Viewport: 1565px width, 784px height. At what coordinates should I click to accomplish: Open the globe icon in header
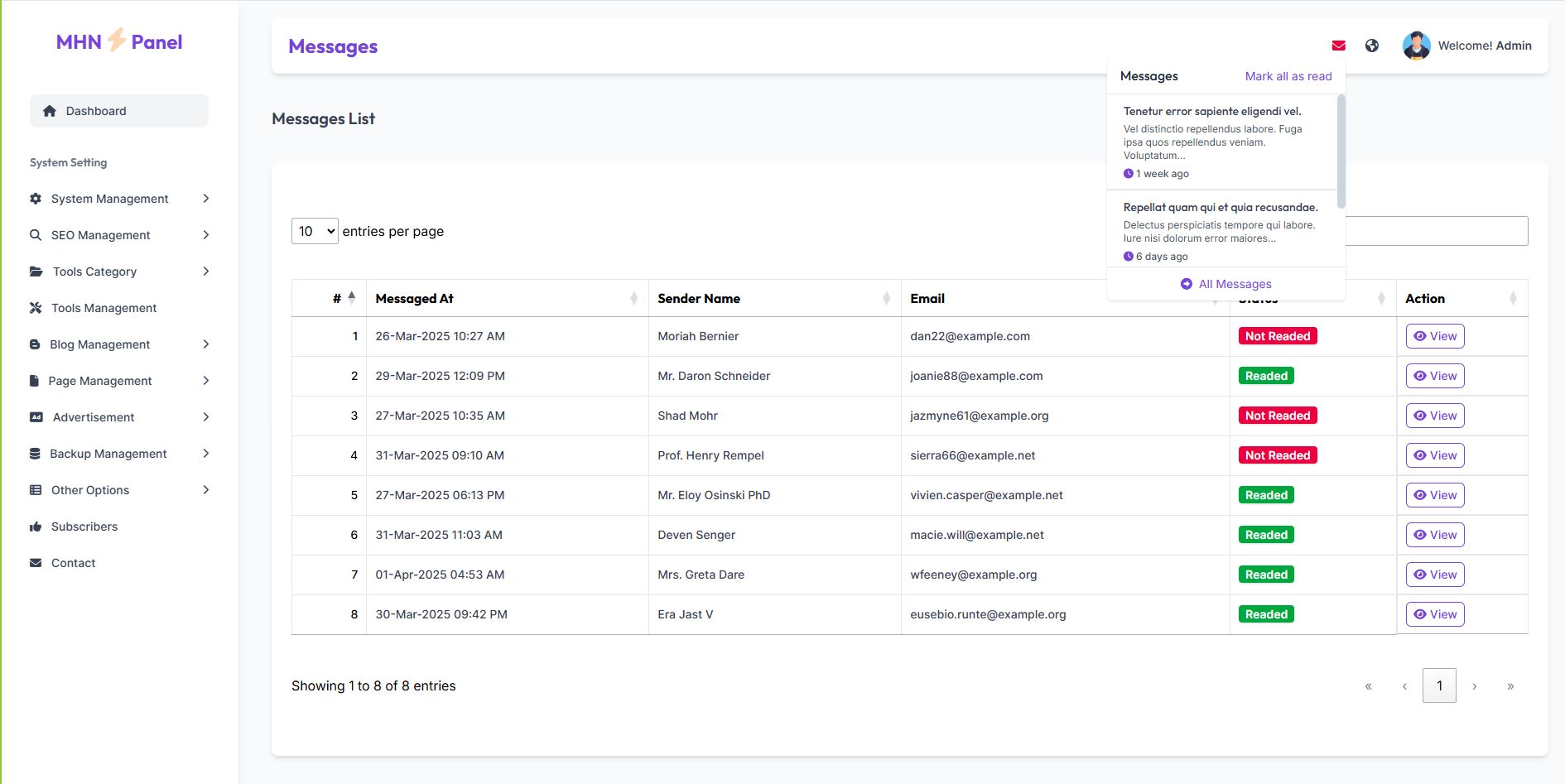tap(1372, 46)
